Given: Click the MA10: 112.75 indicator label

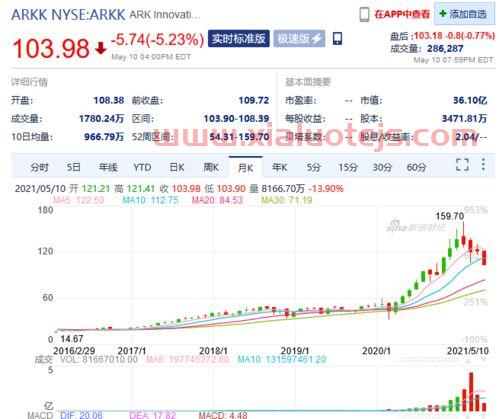Looking at the screenshot, I should (x=150, y=200).
